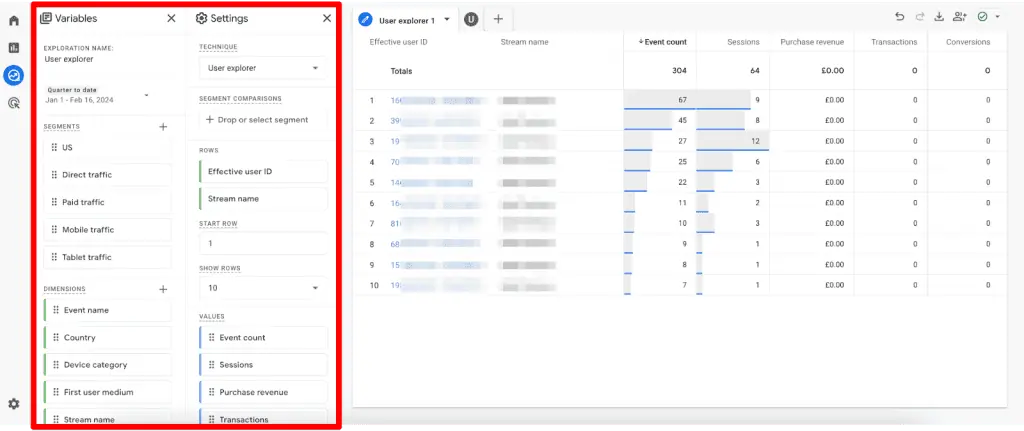Screen dimensions: 1024x431
Task: Click Purchase revenue in Values
Action: pos(263,392)
